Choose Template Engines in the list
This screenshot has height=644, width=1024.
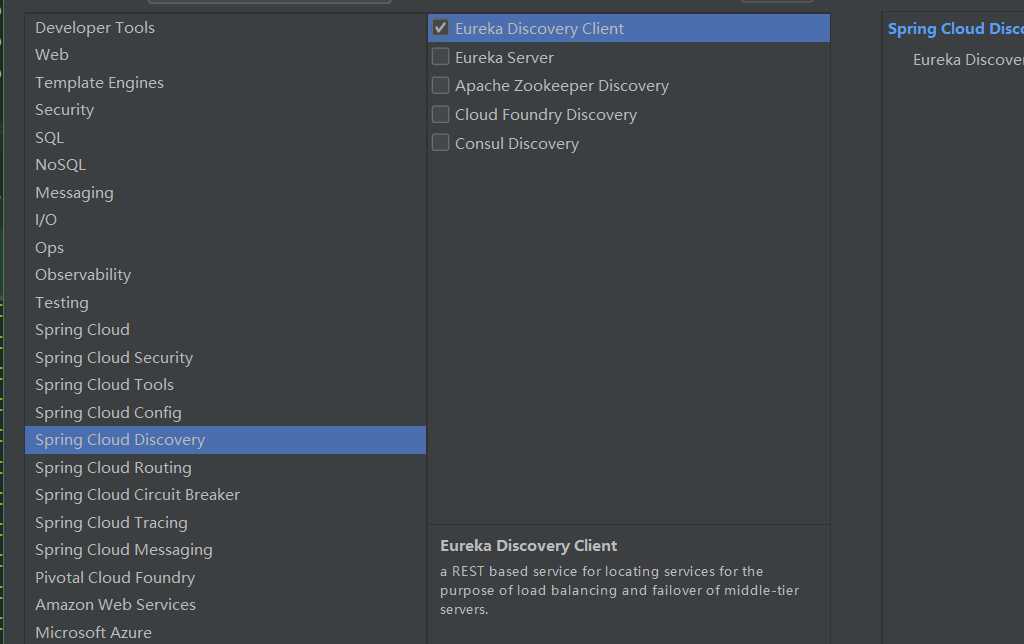(x=225, y=82)
